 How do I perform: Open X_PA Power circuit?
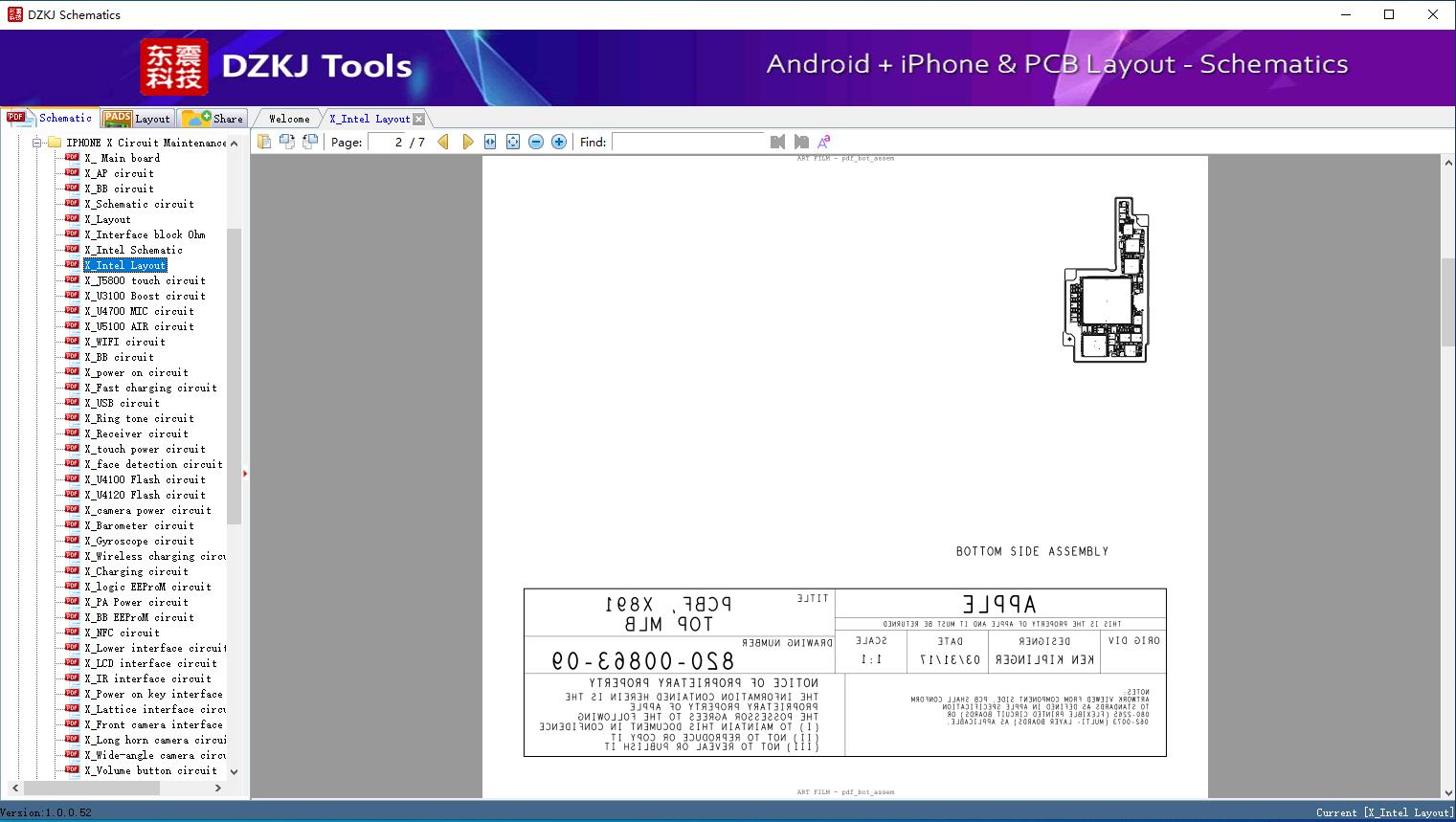tap(136, 602)
